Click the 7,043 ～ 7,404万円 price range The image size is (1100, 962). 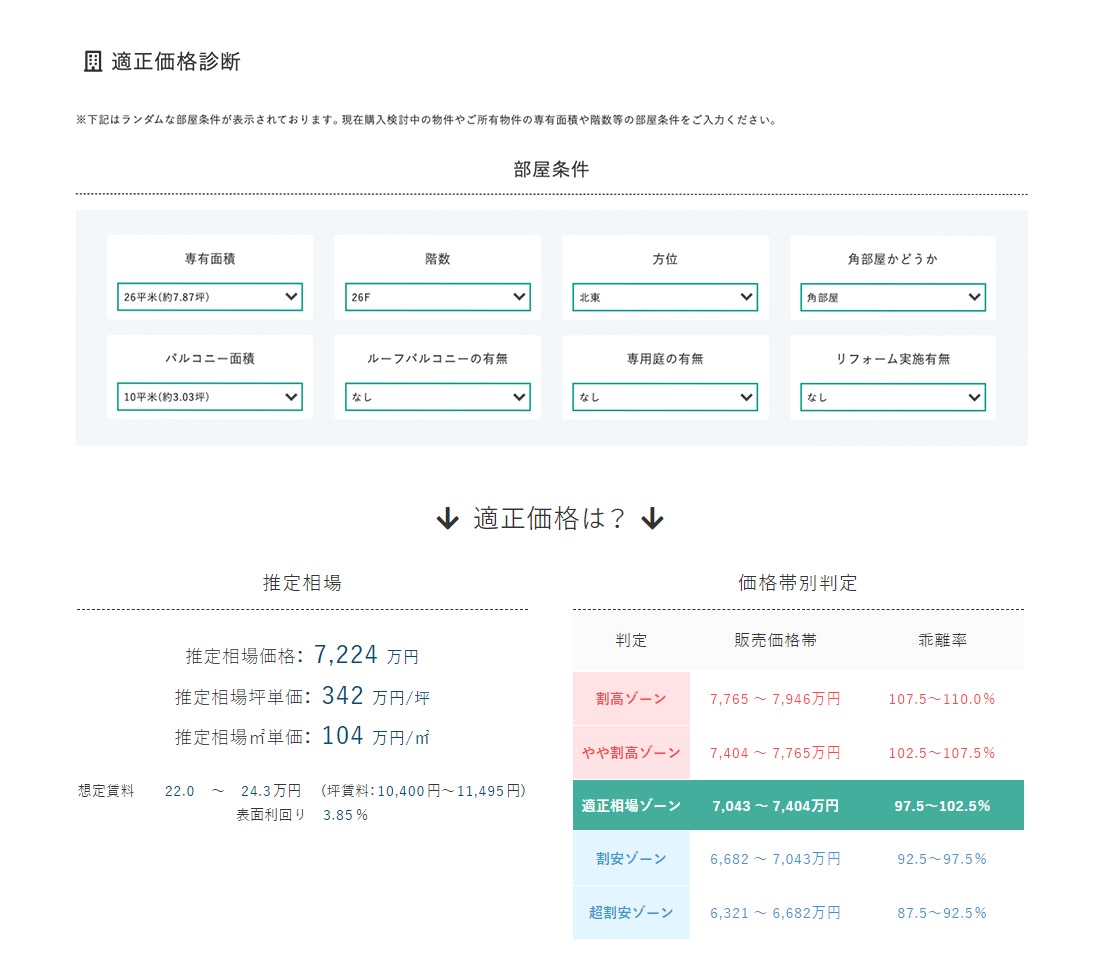coord(775,806)
